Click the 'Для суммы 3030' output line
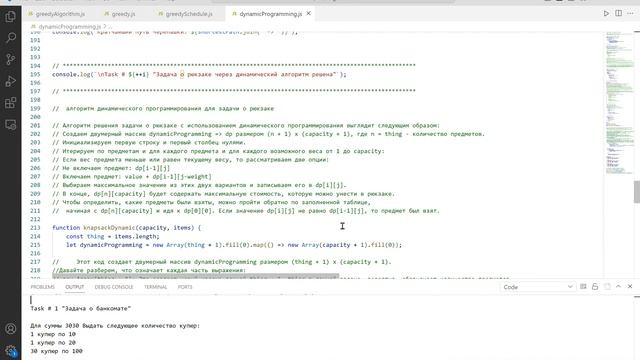The image size is (640, 360). click(x=115, y=326)
